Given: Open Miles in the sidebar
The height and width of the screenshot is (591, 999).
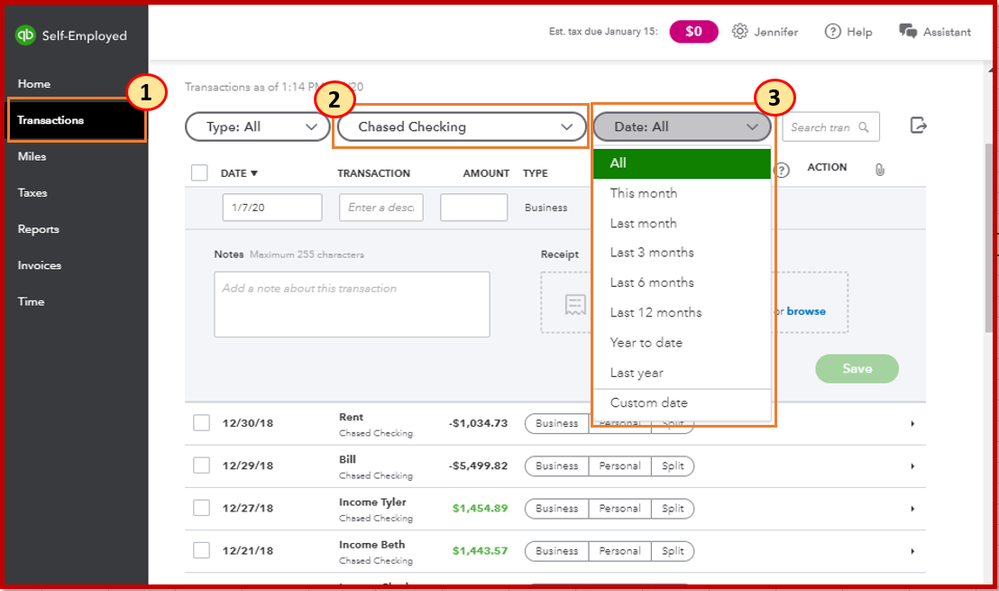Looking at the screenshot, I should coord(32,156).
